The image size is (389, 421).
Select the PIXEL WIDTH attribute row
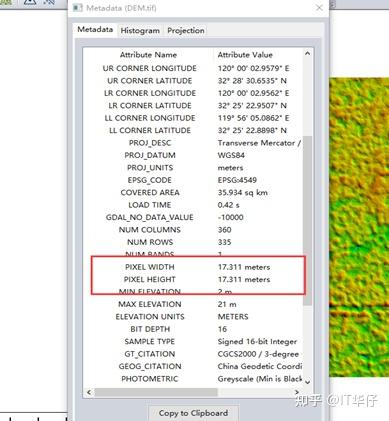(193, 267)
